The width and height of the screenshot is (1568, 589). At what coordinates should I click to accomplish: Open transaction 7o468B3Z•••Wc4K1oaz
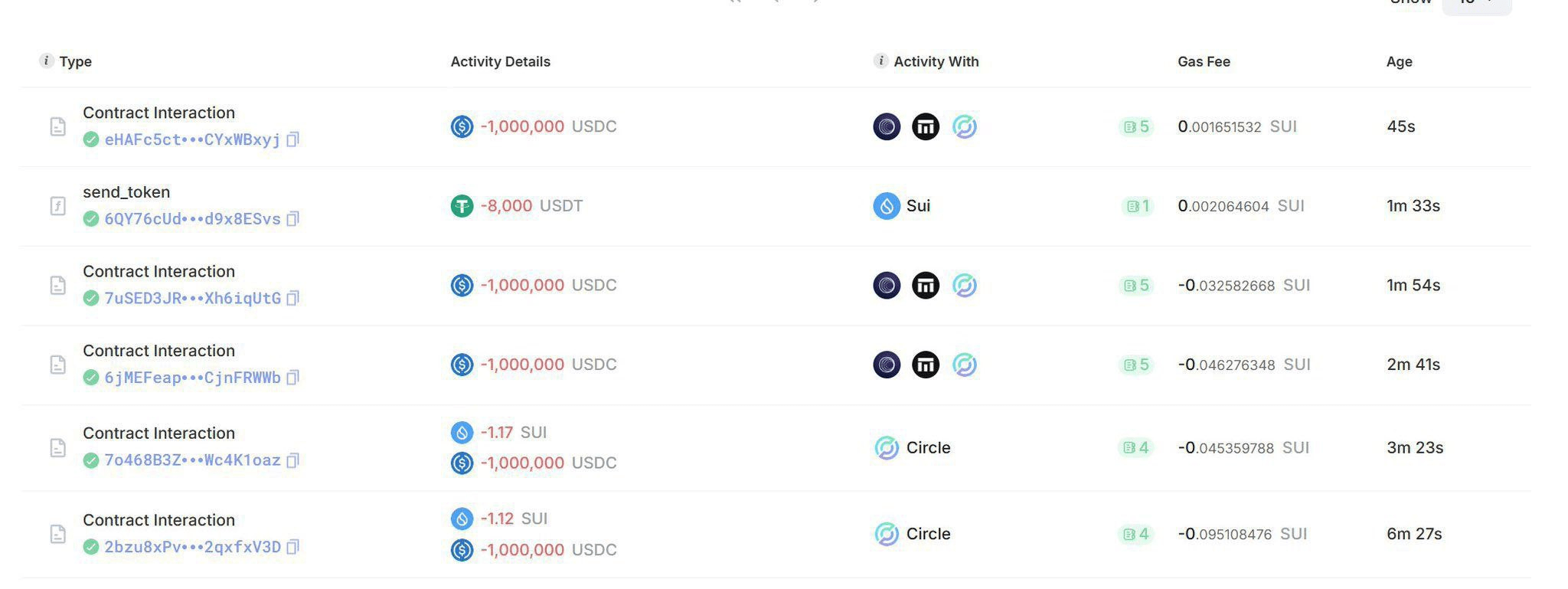pyautogui.click(x=192, y=460)
